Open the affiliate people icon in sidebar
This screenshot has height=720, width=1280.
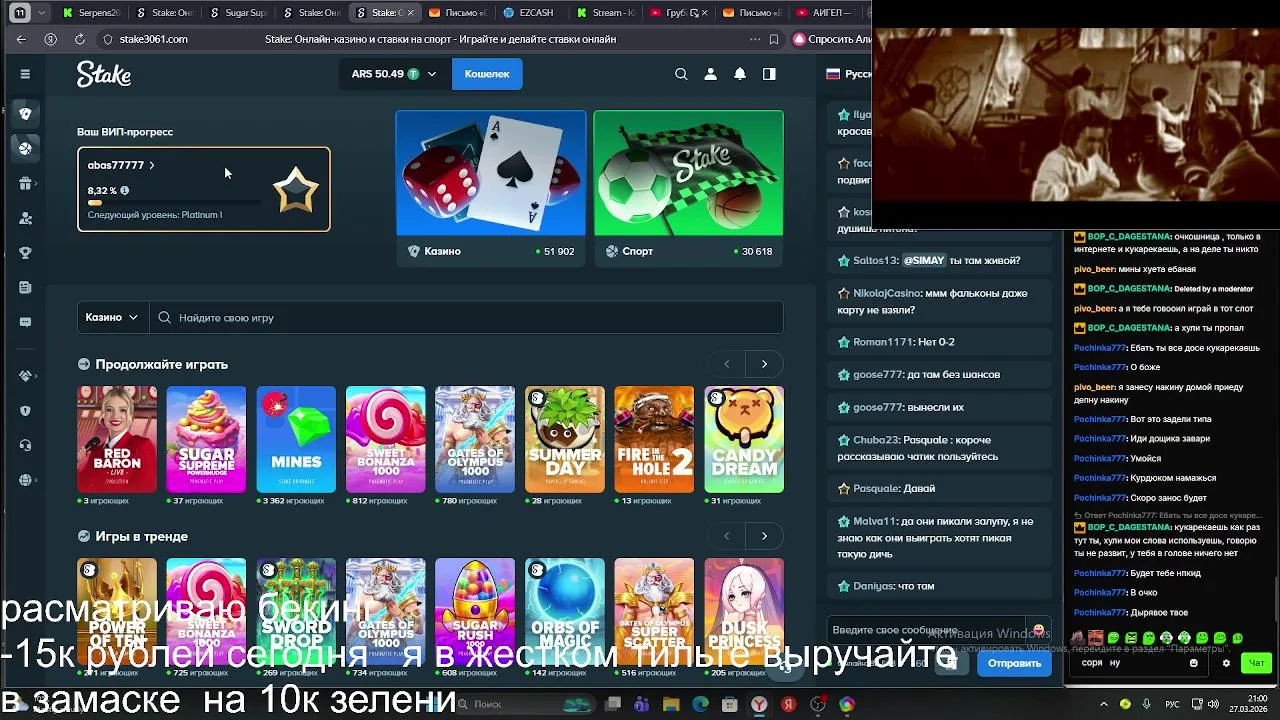coord(25,218)
